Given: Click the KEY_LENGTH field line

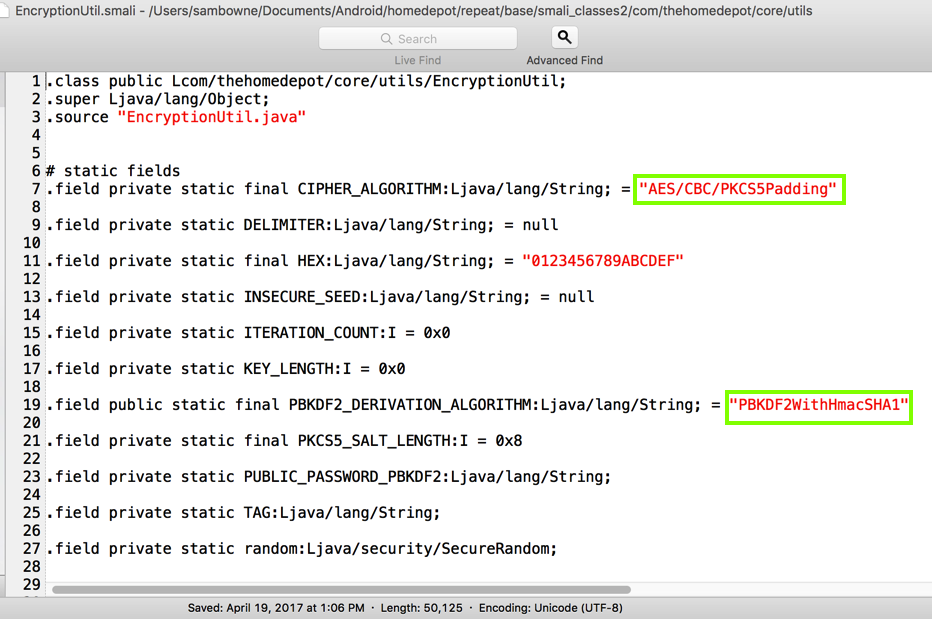Looking at the screenshot, I should pos(226,369).
